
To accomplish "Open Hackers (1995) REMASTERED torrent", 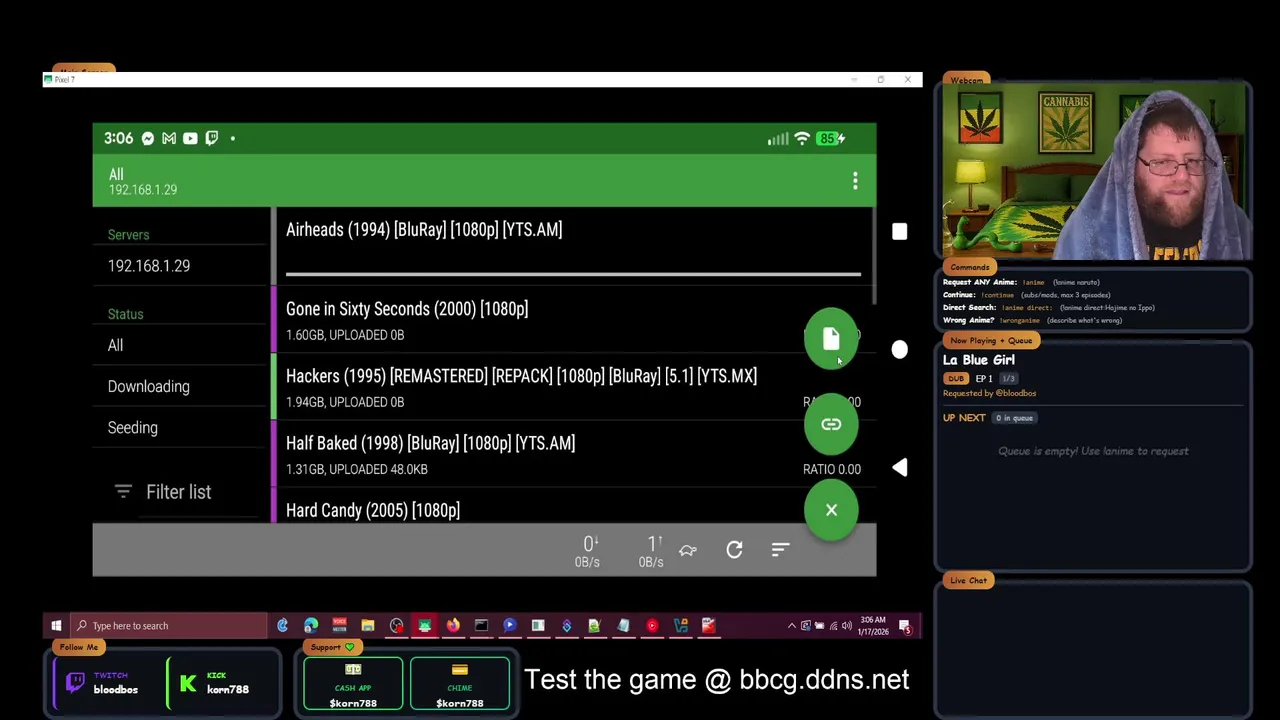I will pyautogui.click(x=573, y=387).
